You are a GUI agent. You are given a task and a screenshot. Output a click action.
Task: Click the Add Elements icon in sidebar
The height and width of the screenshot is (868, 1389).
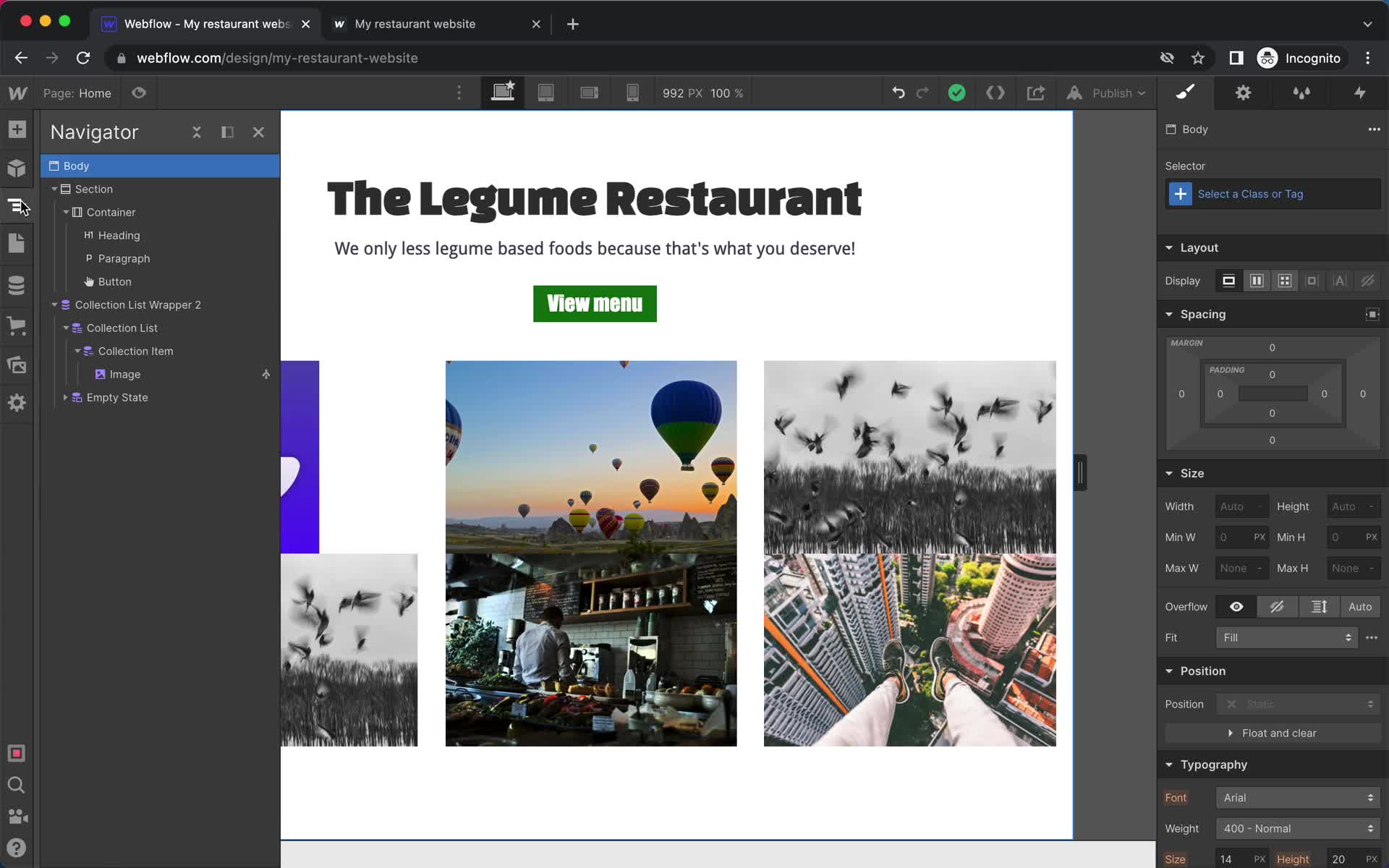click(17, 129)
